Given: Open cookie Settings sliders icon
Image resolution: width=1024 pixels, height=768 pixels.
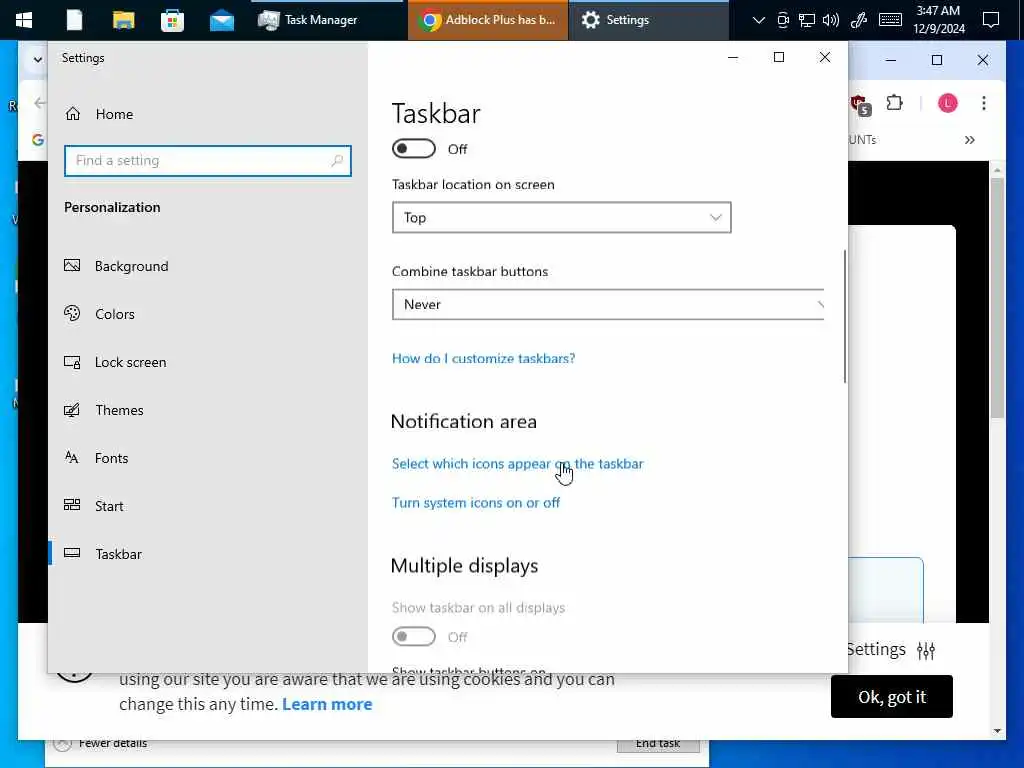Looking at the screenshot, I should coord(925,650).
